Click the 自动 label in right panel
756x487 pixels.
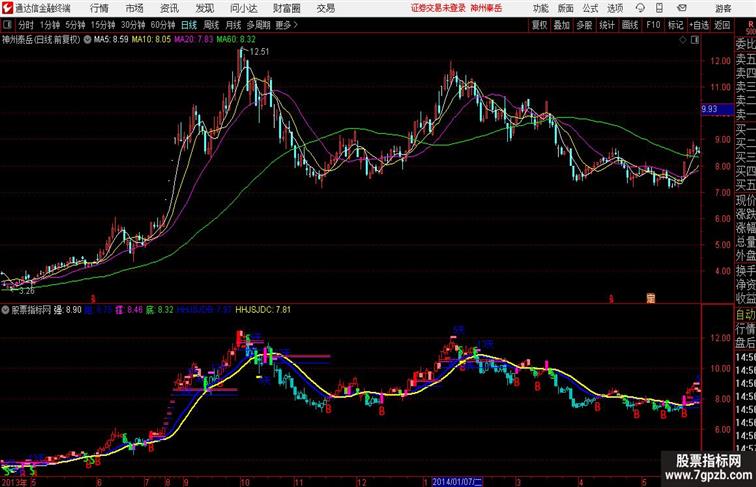pyautogui.click(x=745, y=314)
